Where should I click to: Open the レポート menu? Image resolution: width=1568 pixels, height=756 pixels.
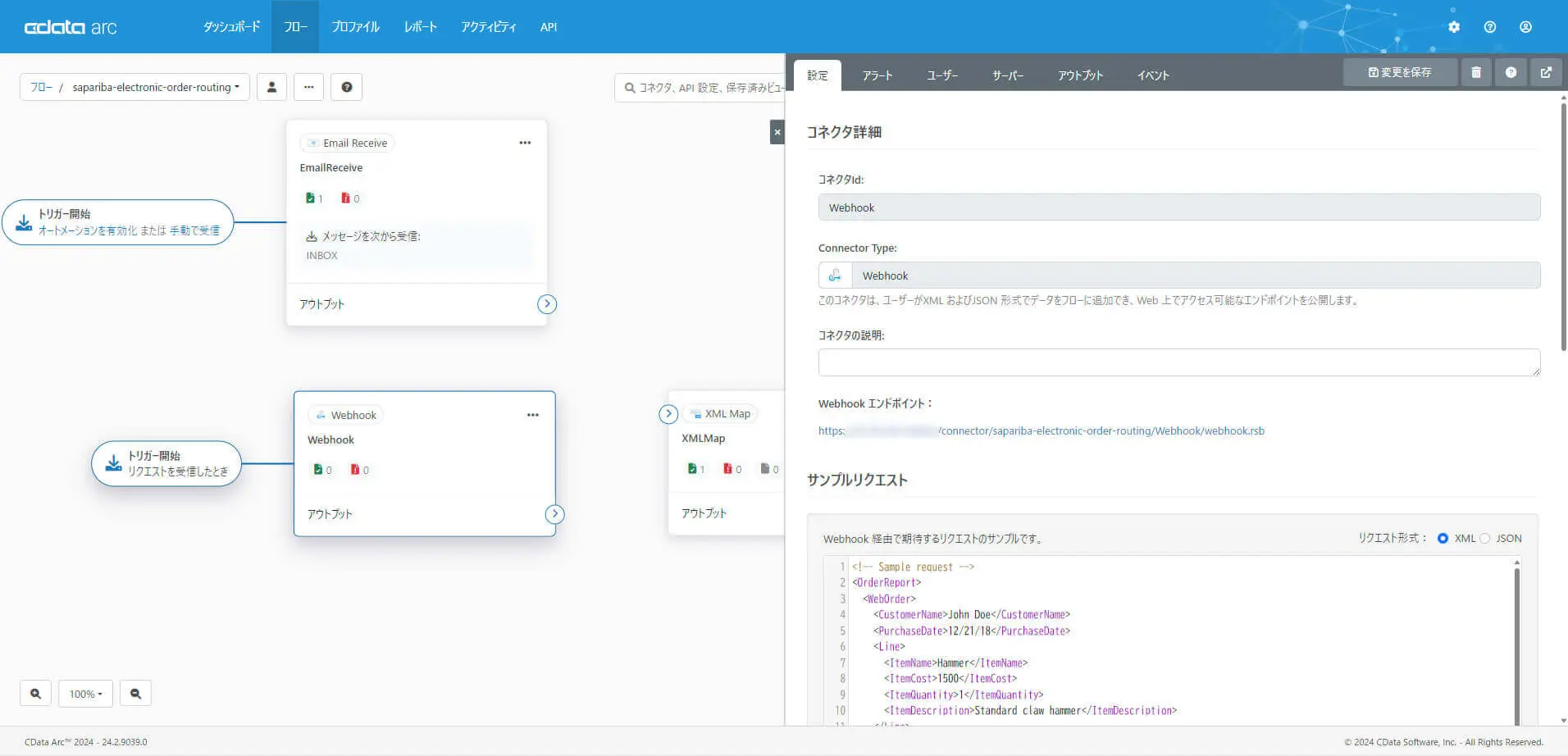click(x=420, y=27)
